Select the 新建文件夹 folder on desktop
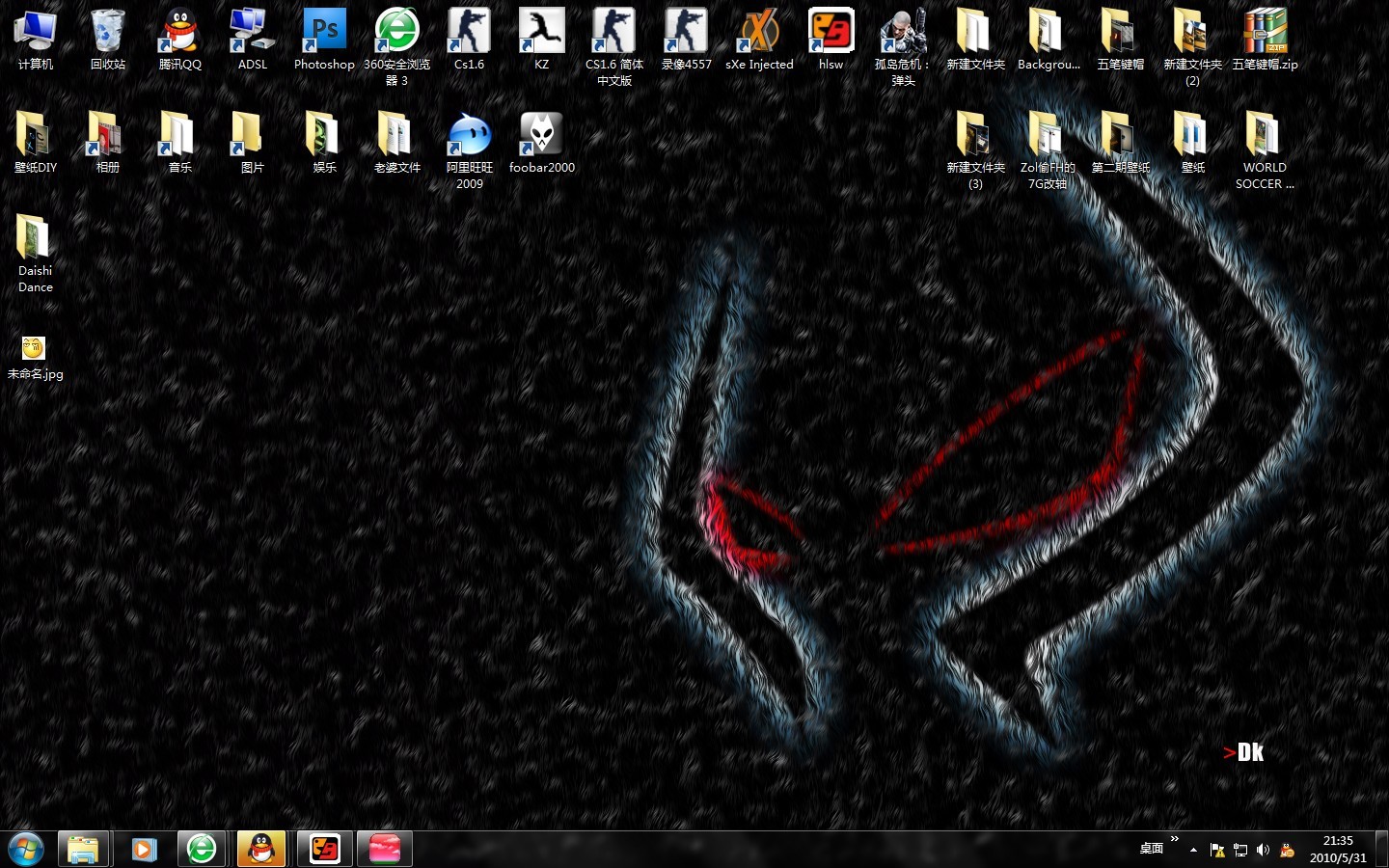Viewport: 1389px width, 868px height. tap(975, 41)
